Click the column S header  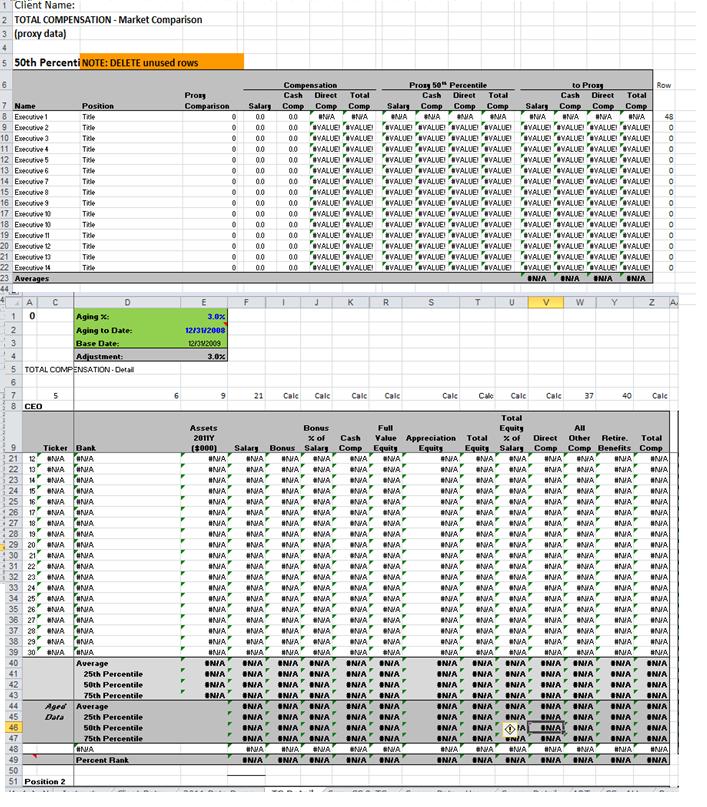(x=431, y=303)
